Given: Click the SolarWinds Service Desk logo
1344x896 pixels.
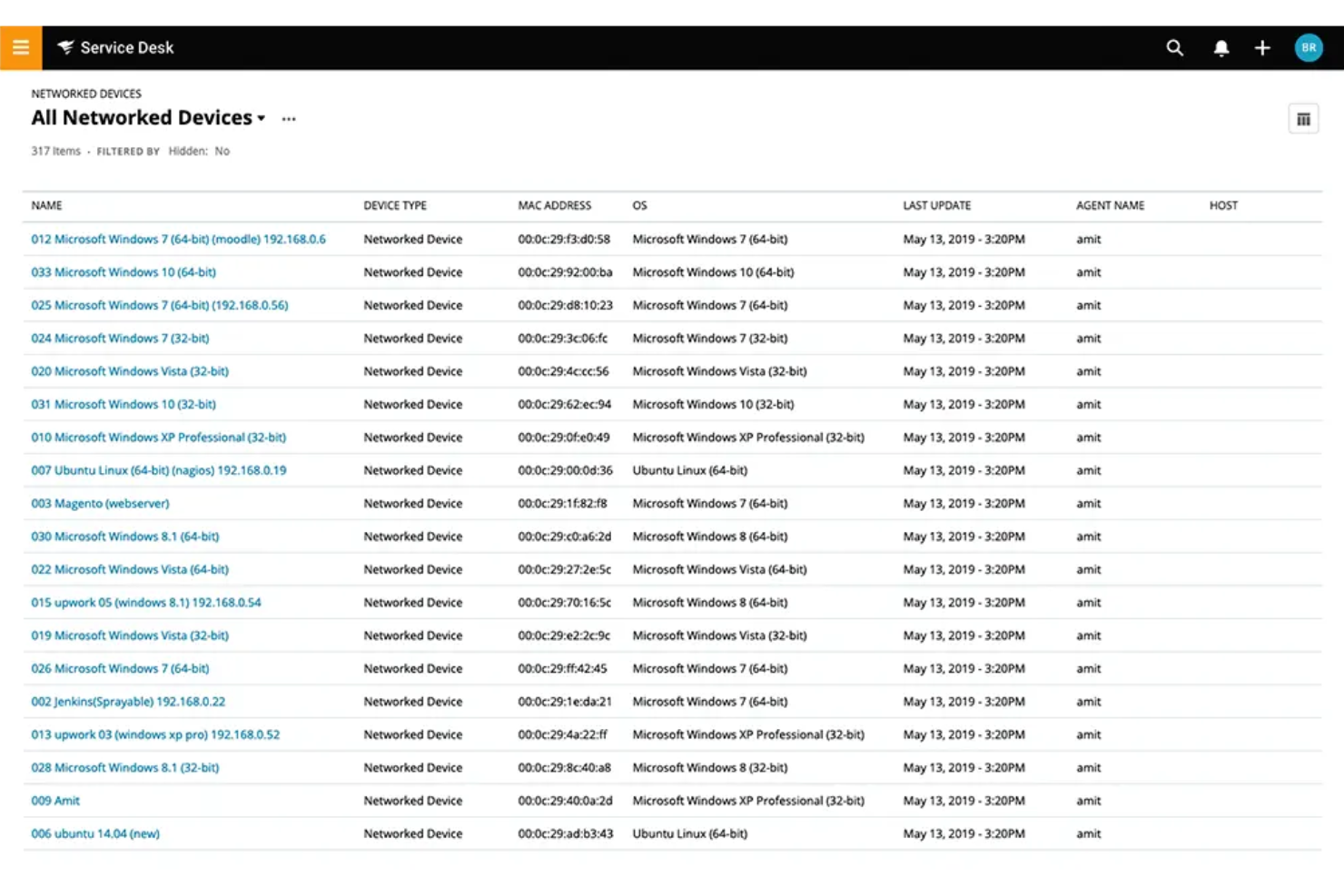Looking at the screenshot, I should pos(65,47).
